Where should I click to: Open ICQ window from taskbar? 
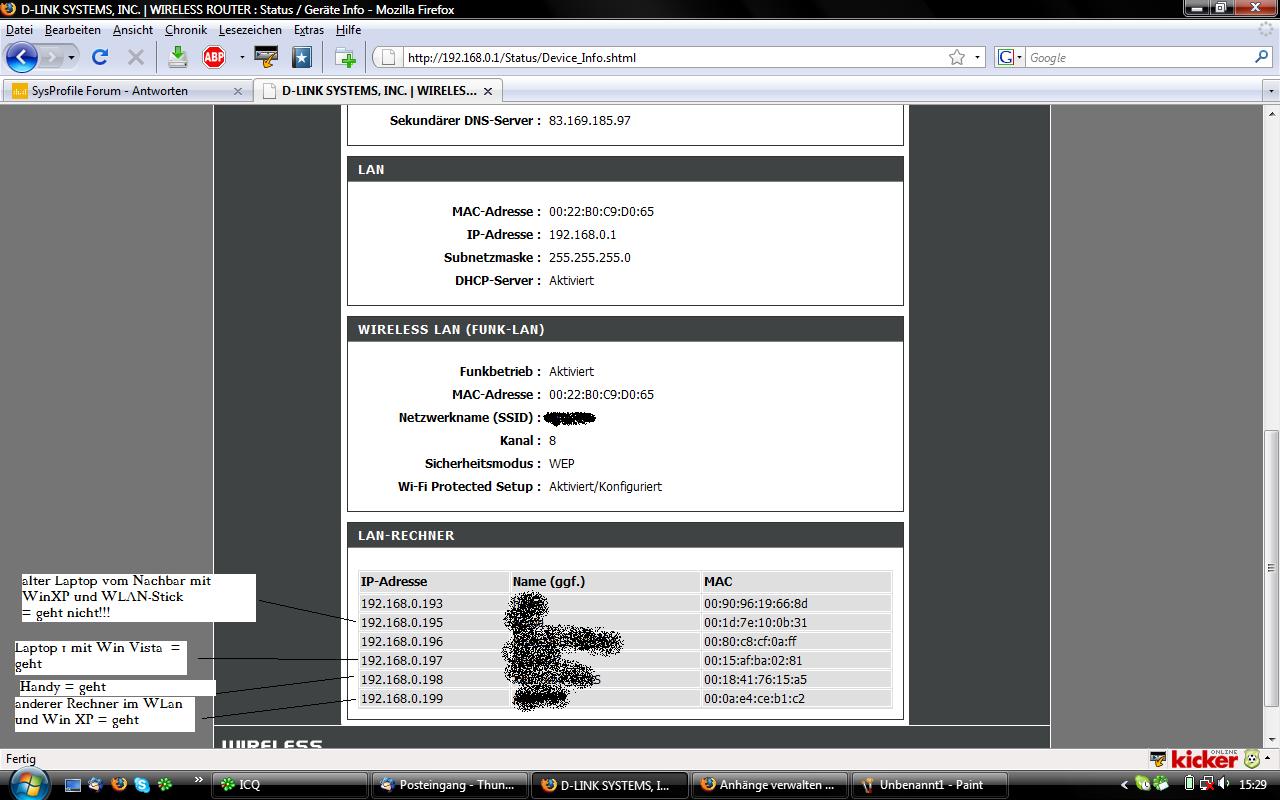[x=289, y=785]
